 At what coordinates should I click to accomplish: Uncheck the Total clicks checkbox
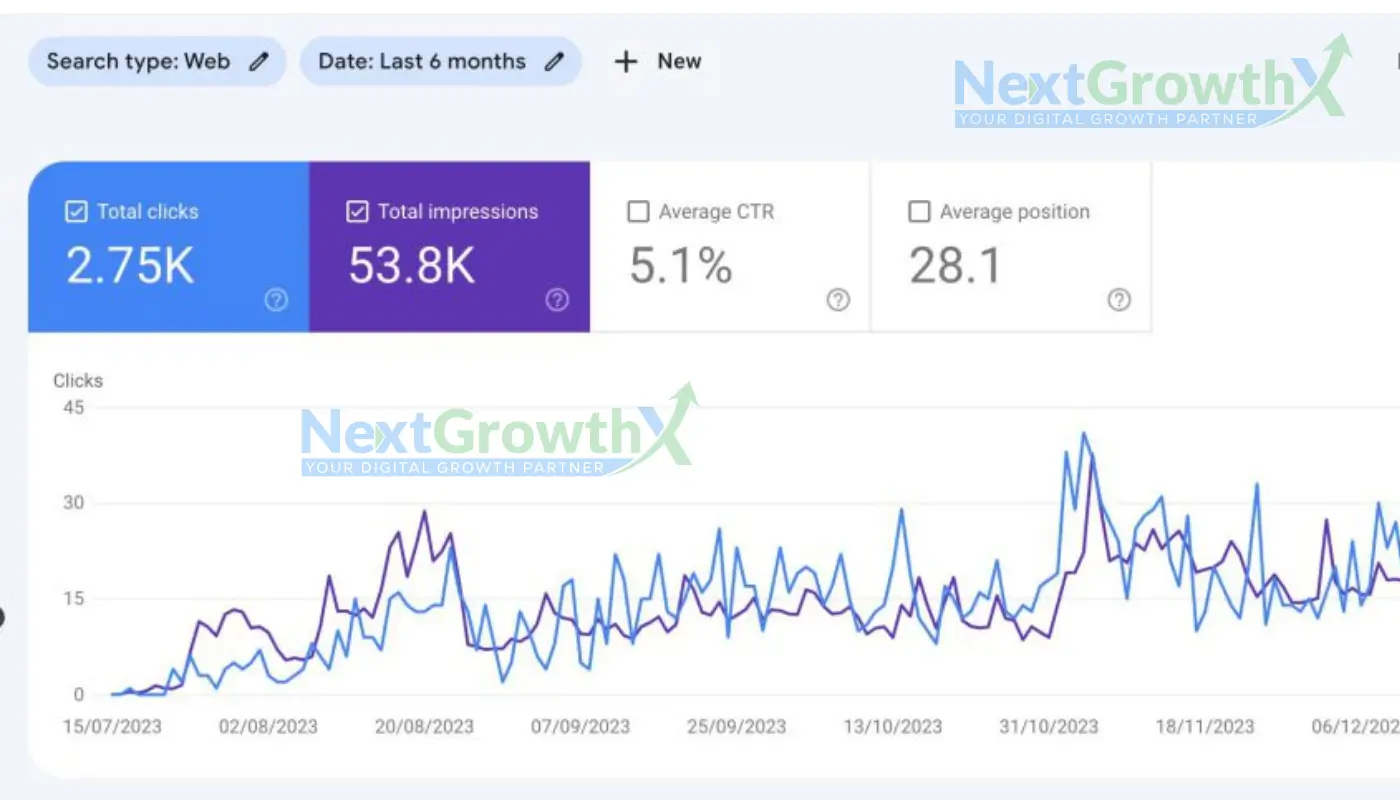tap(76, 212)
